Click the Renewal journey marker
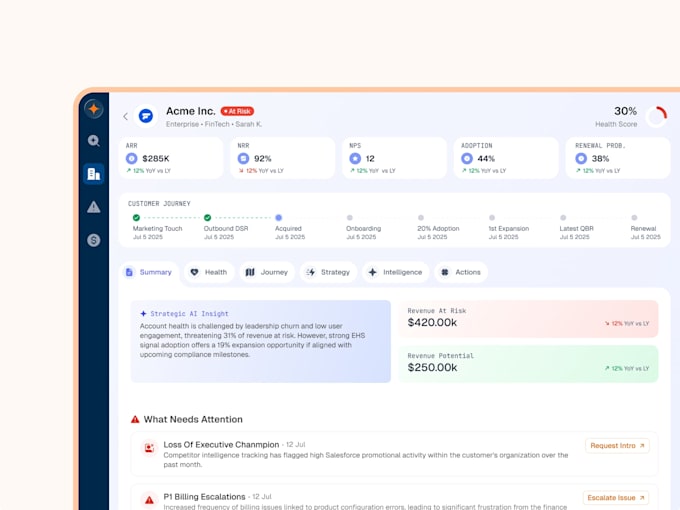Screen dimensions: 680x510 [x=634, y=218]
